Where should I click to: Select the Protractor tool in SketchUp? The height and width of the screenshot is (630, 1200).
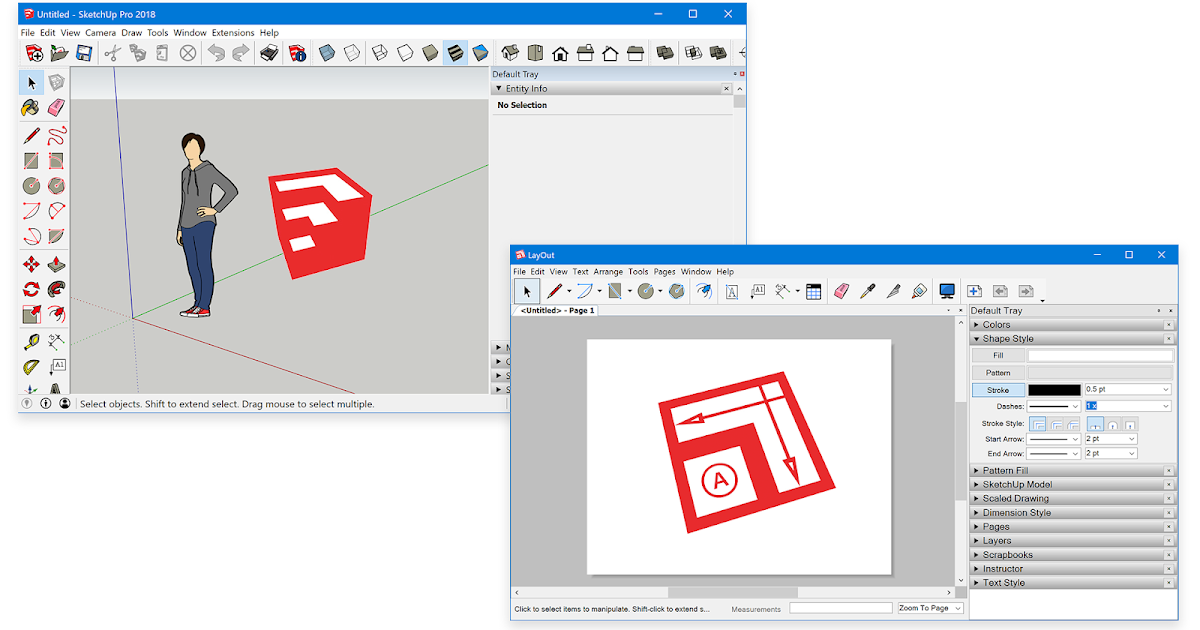32,367
